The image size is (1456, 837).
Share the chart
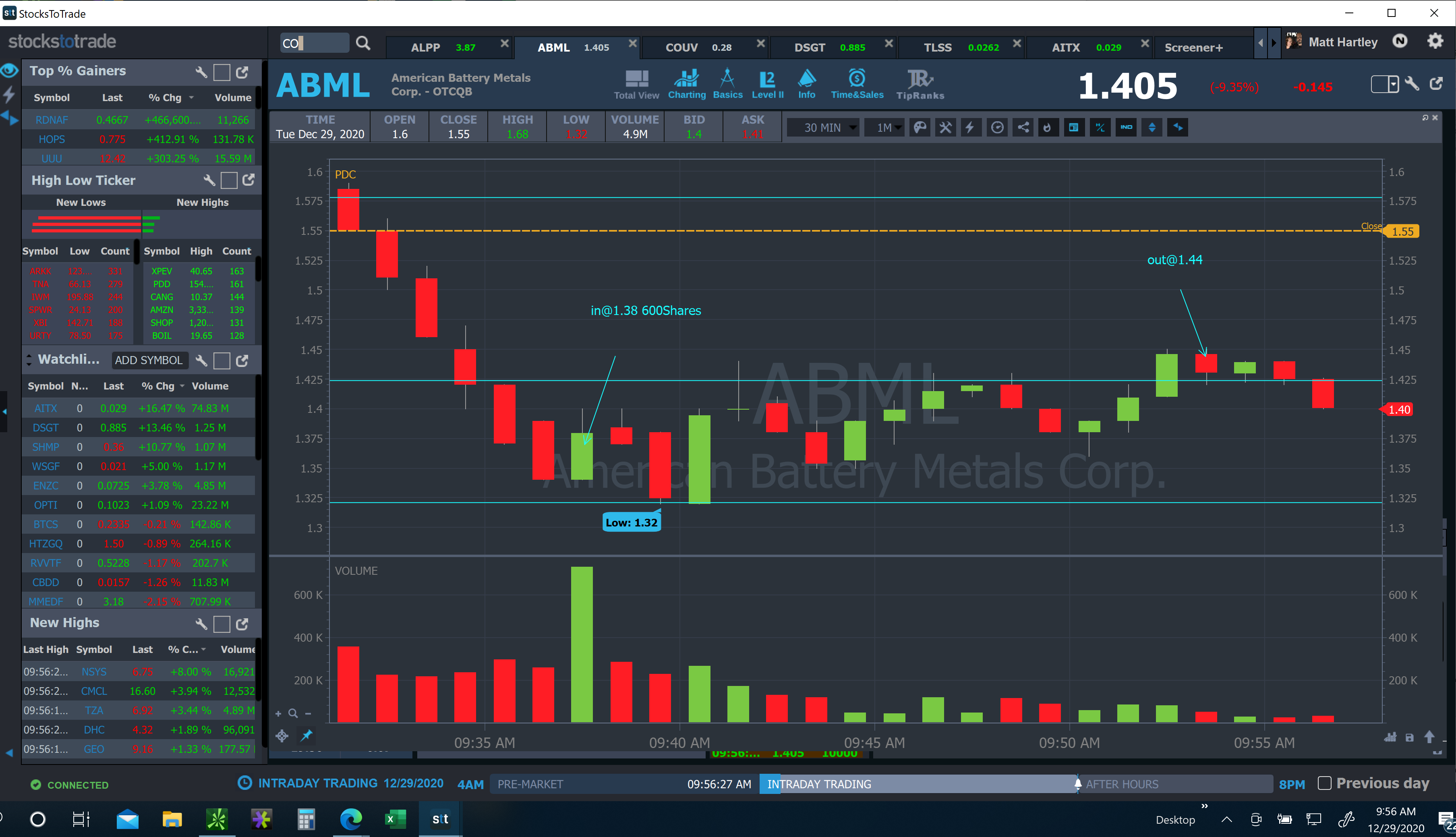tap(1023, 128)
